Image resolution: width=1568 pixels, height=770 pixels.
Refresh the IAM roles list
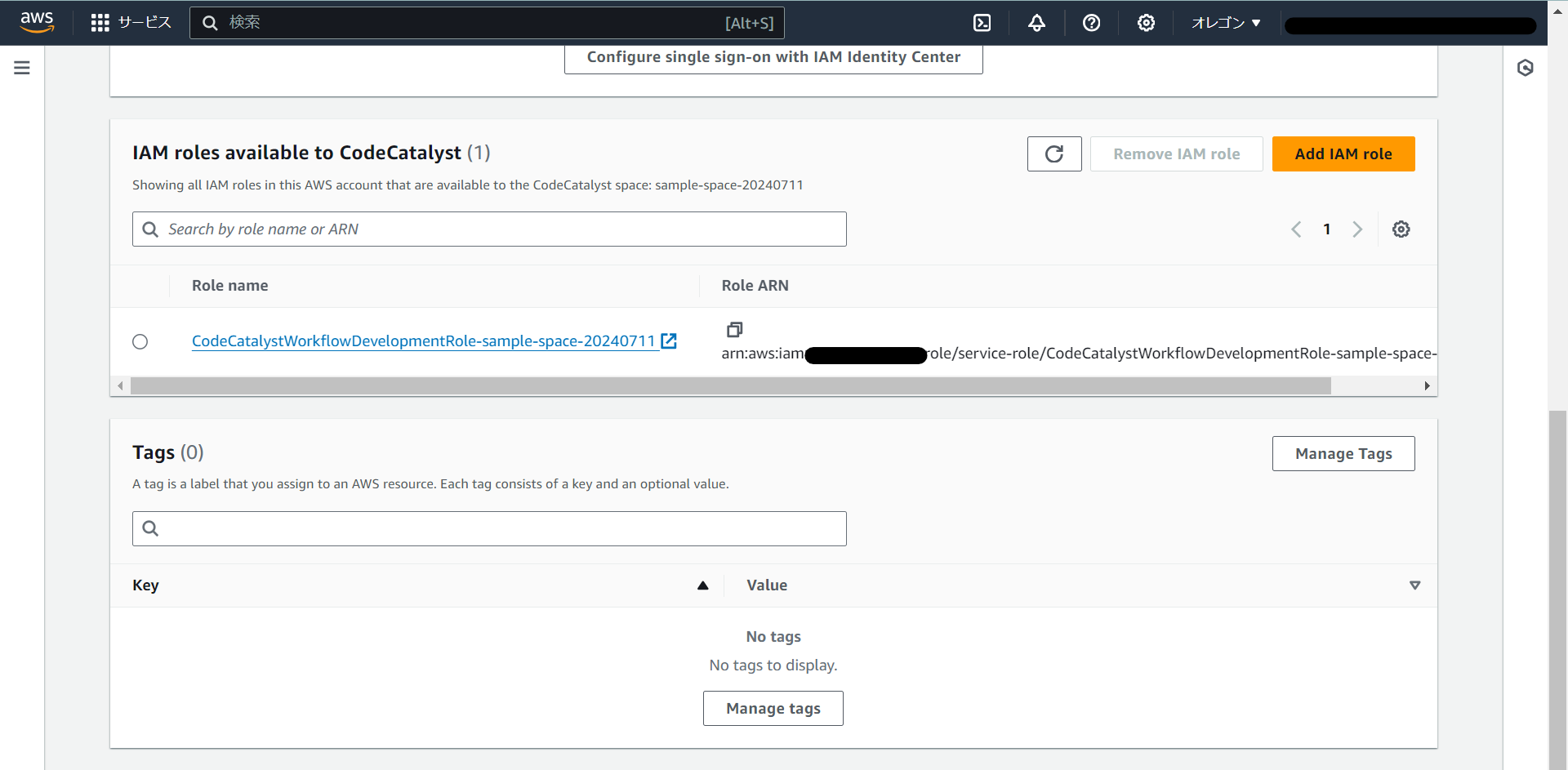point(1054,154)
